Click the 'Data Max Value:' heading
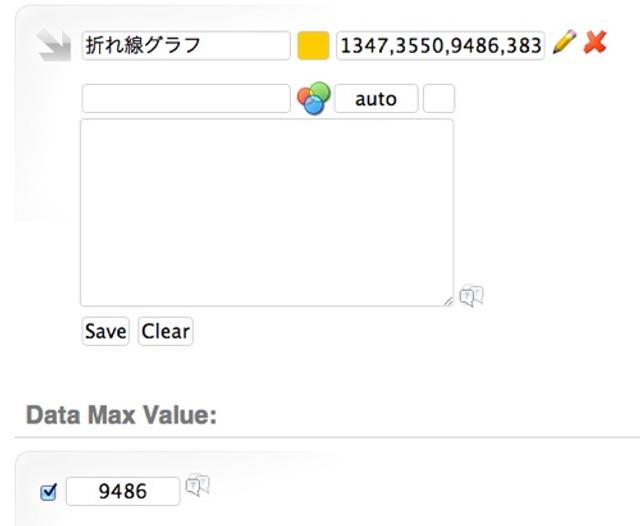Image resolution: width=640 pixels, height=526 pixels. (121, 415)
